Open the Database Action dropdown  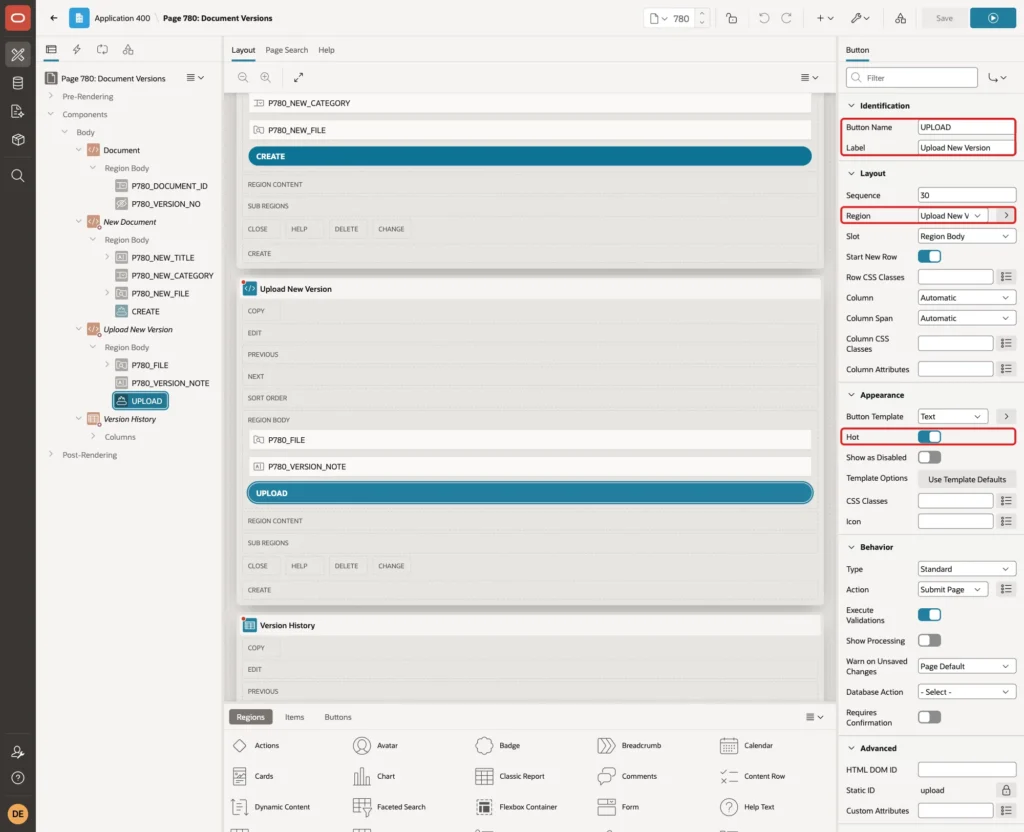[967, 692]
